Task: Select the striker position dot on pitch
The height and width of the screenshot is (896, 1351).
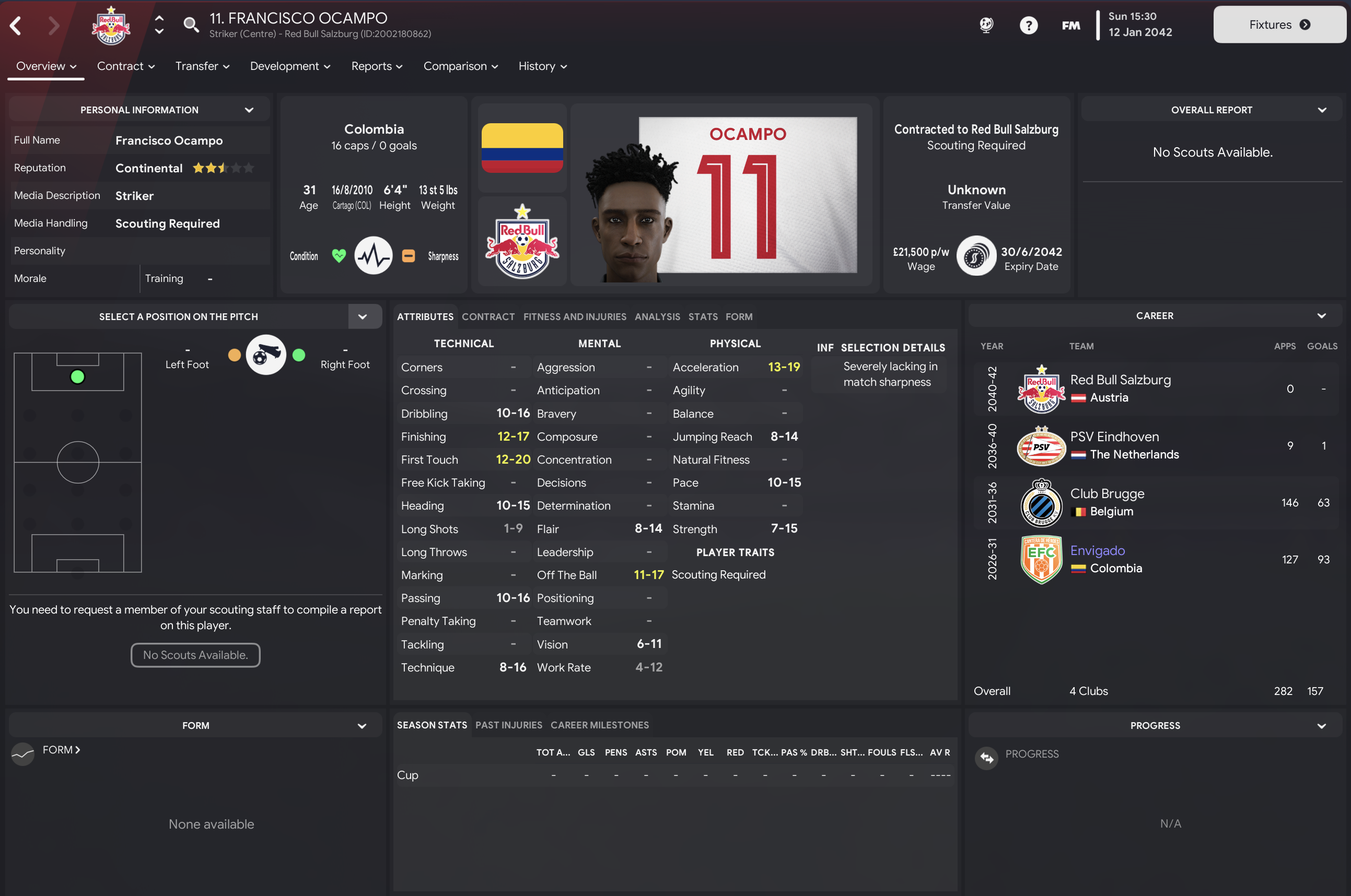Action: [x=78, y=377]
